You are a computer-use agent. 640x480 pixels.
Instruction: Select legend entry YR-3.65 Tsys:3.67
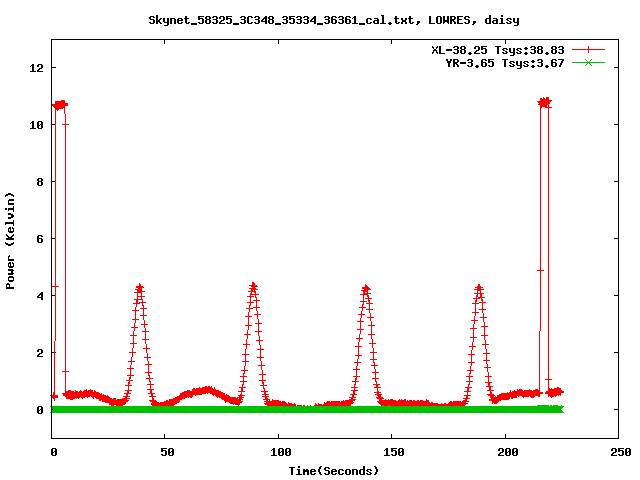coord(504,63)
